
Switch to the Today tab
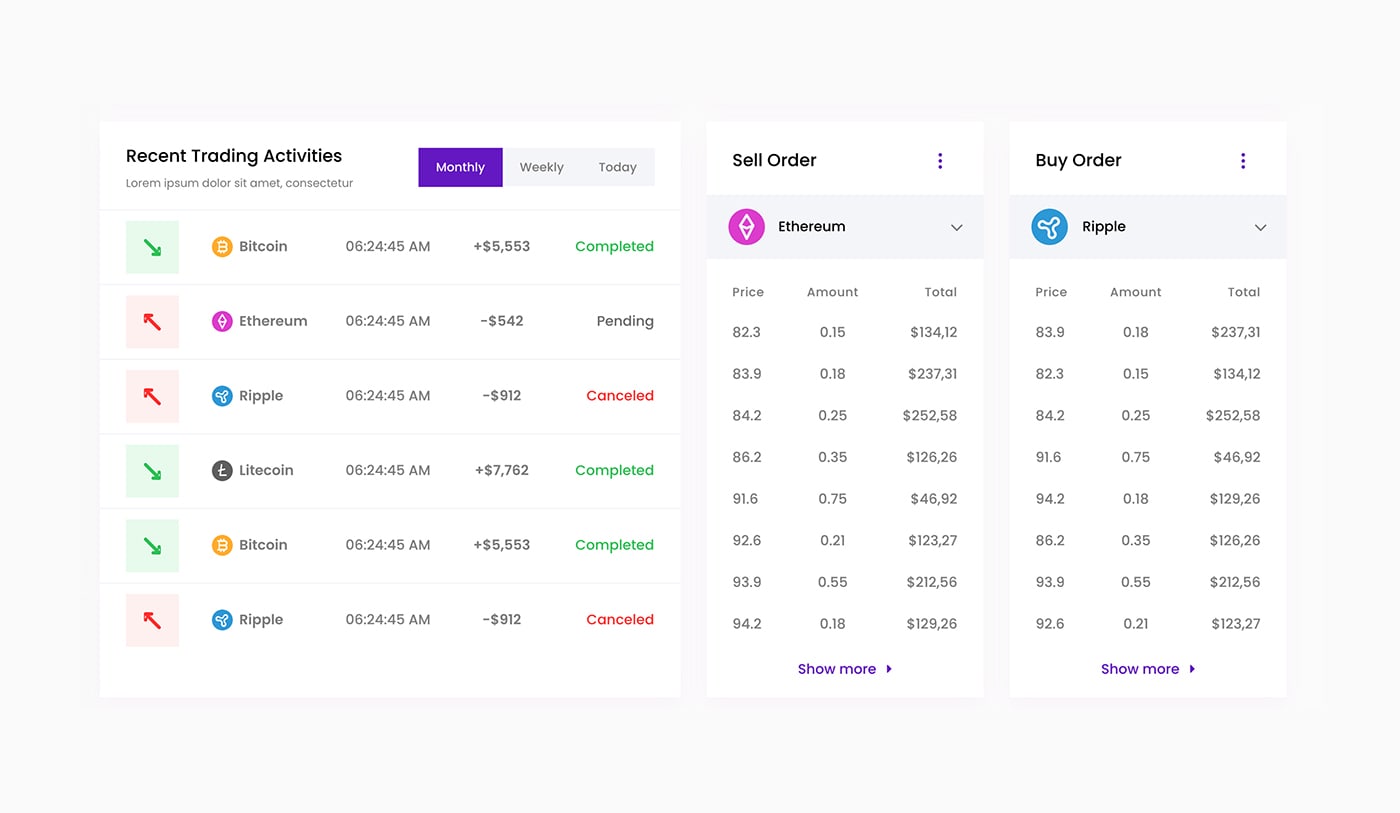[617, 167]
